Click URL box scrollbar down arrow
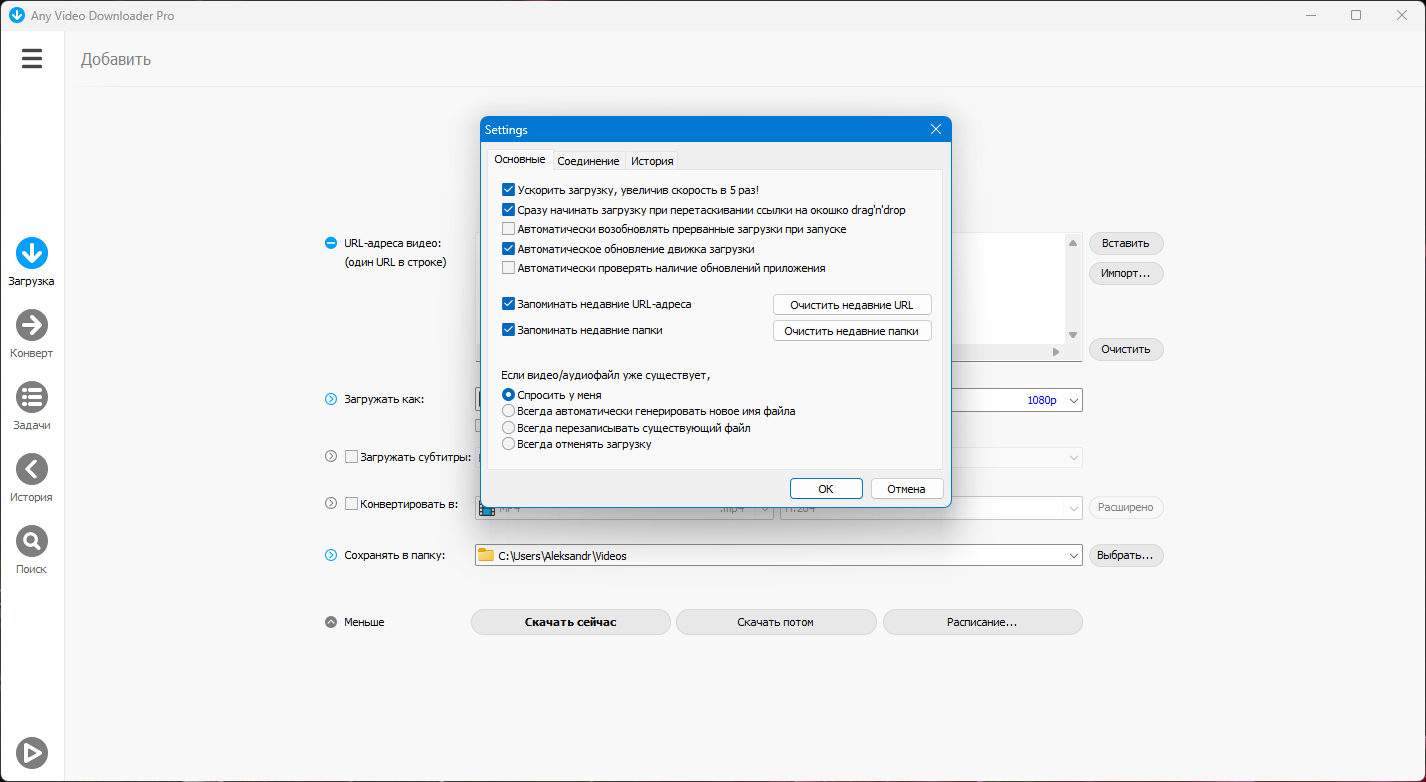 [1073, 335]
